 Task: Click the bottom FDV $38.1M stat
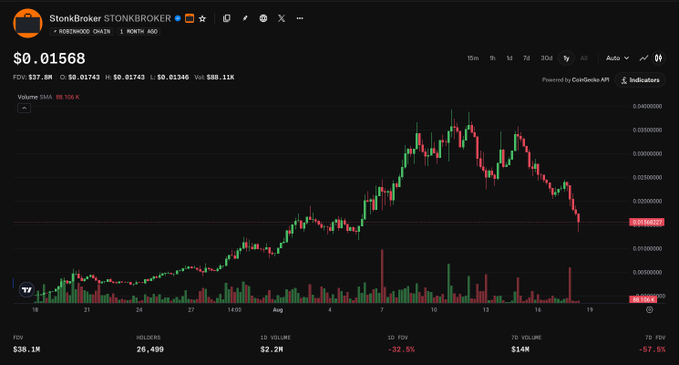click(26, 344)
